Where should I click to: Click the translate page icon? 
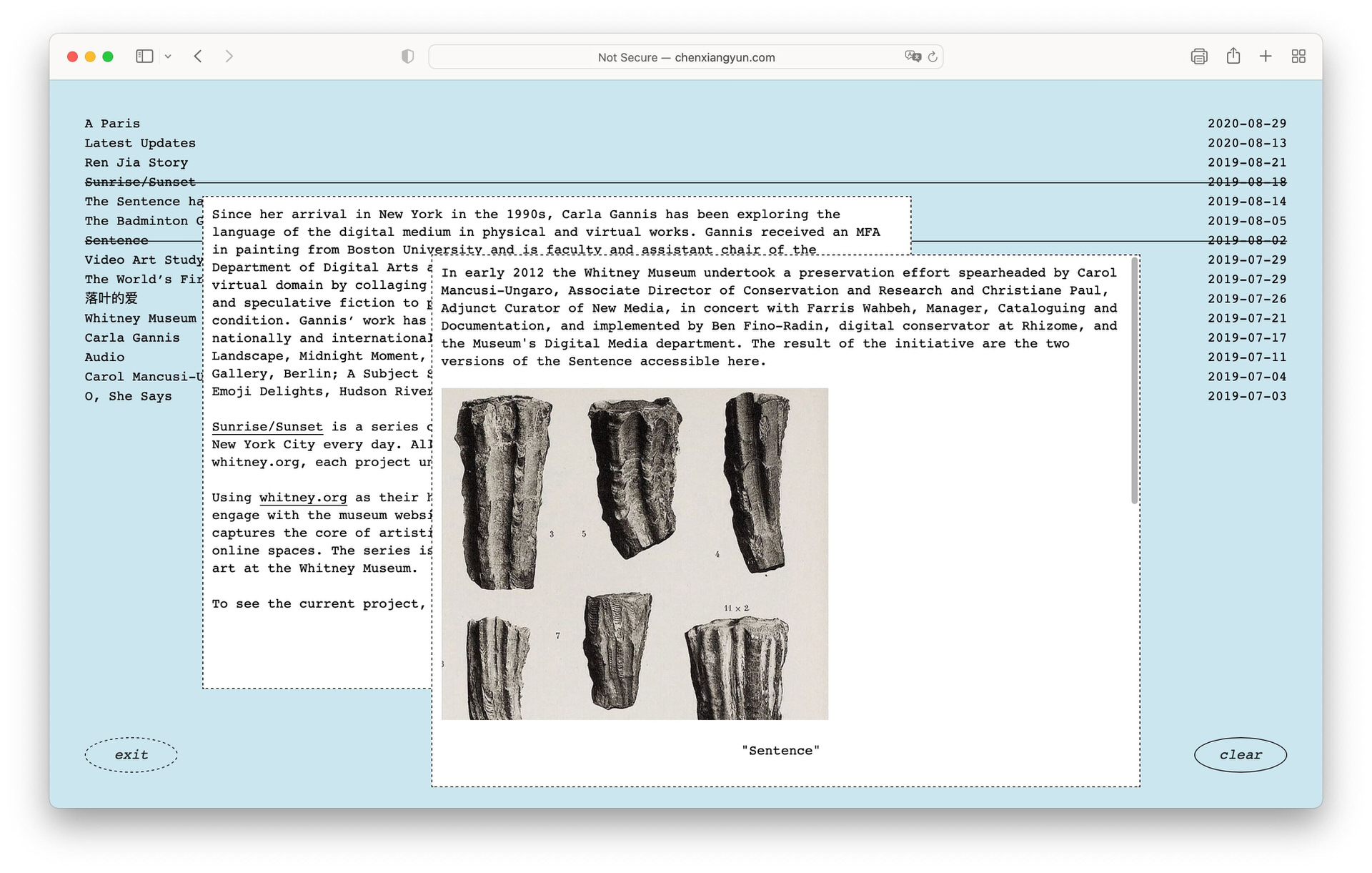pyautogui.click(x=913, y=56)
